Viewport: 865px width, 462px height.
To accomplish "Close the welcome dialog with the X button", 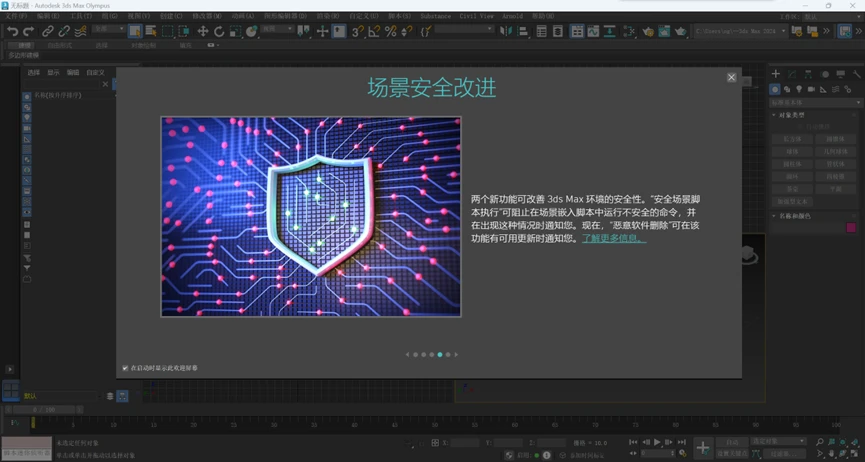I will 731,77.
